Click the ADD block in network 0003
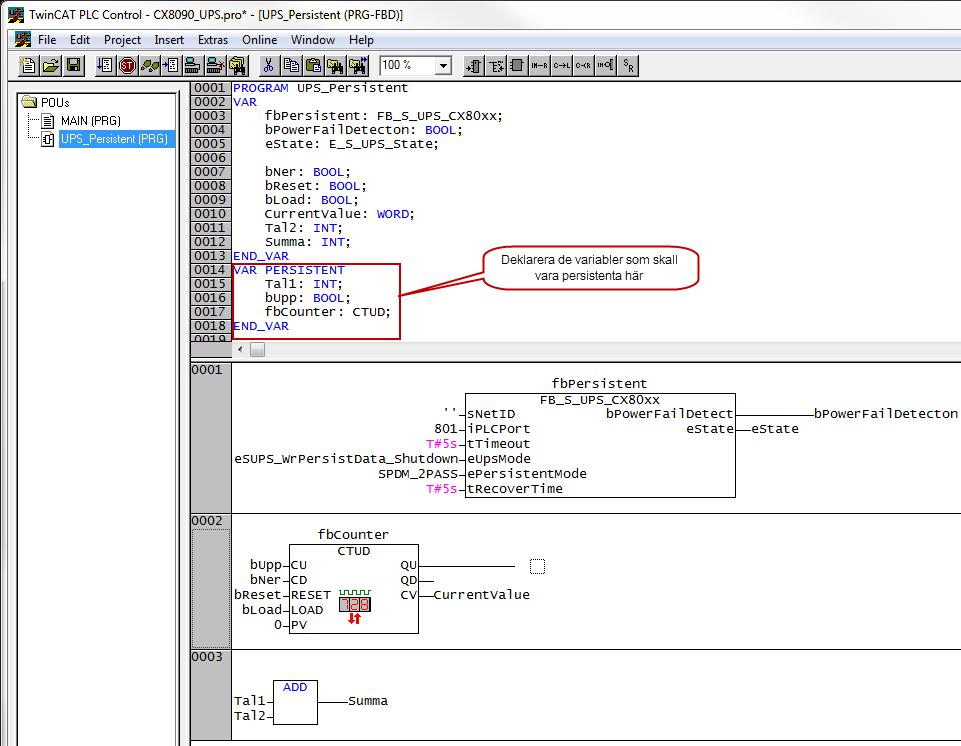 click(x=295, y=702)
